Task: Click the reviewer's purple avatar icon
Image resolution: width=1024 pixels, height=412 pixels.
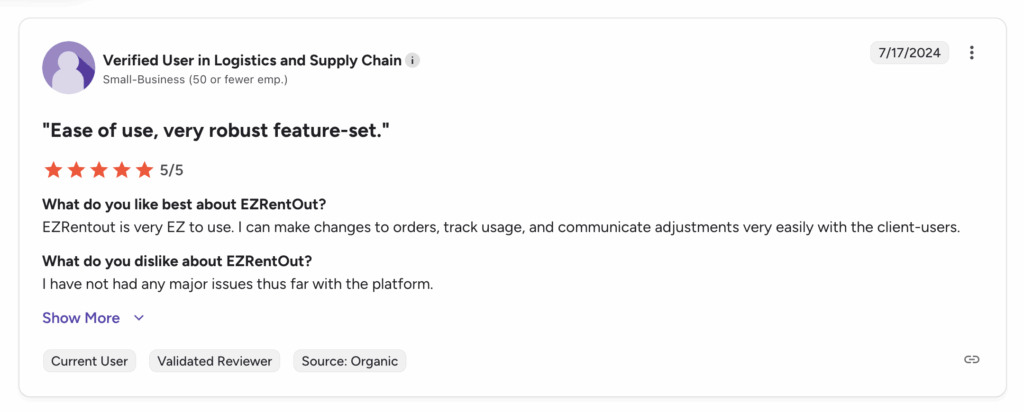Action: coord(68,68)
